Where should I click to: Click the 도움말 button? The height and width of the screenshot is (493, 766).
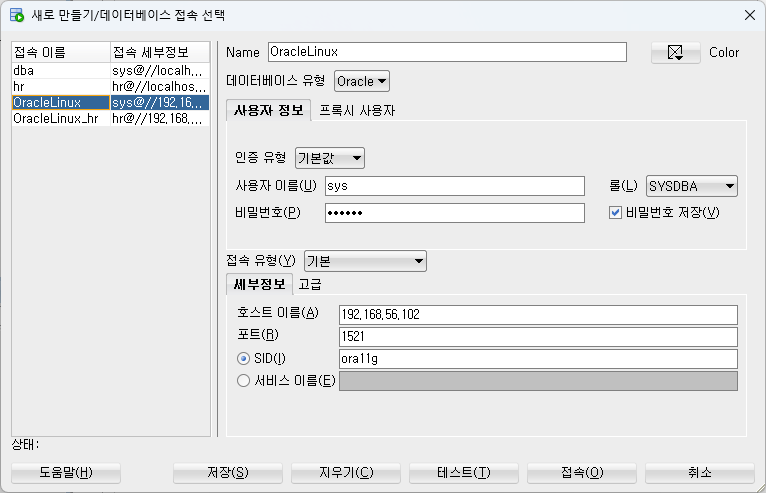(66, 472)
